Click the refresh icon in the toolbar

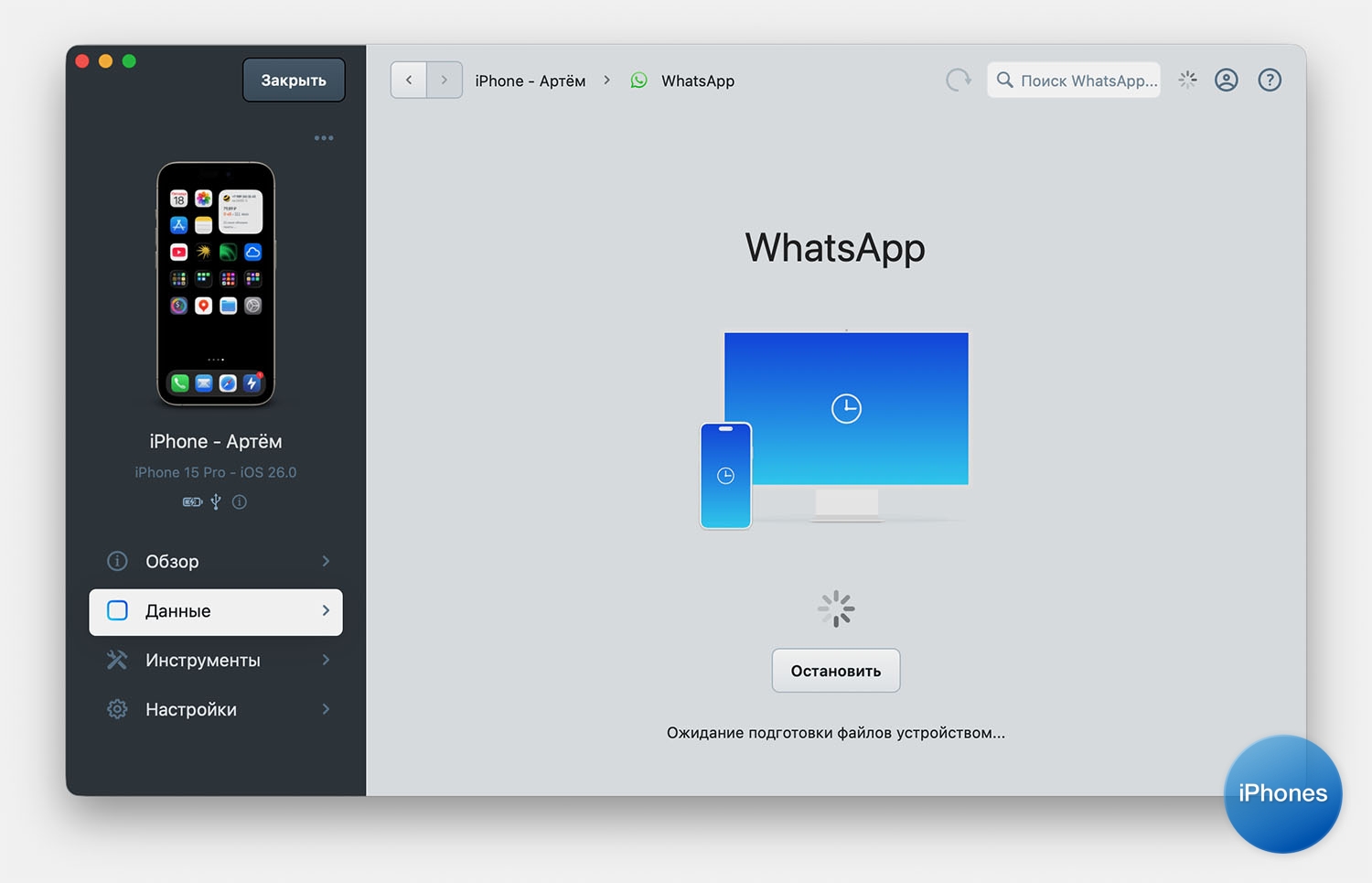(958, 80)
